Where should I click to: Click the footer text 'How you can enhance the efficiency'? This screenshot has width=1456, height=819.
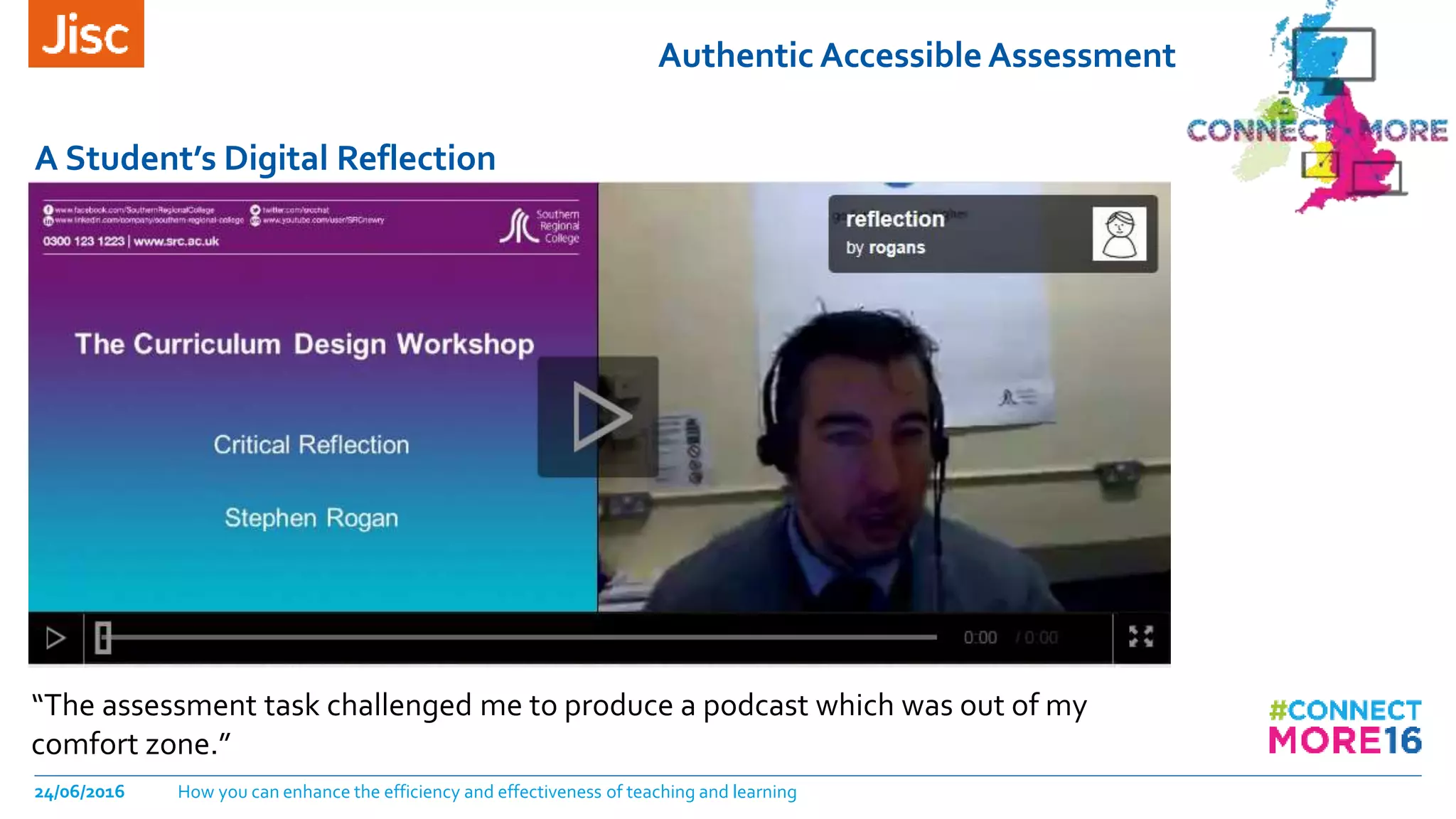[487, 792]
